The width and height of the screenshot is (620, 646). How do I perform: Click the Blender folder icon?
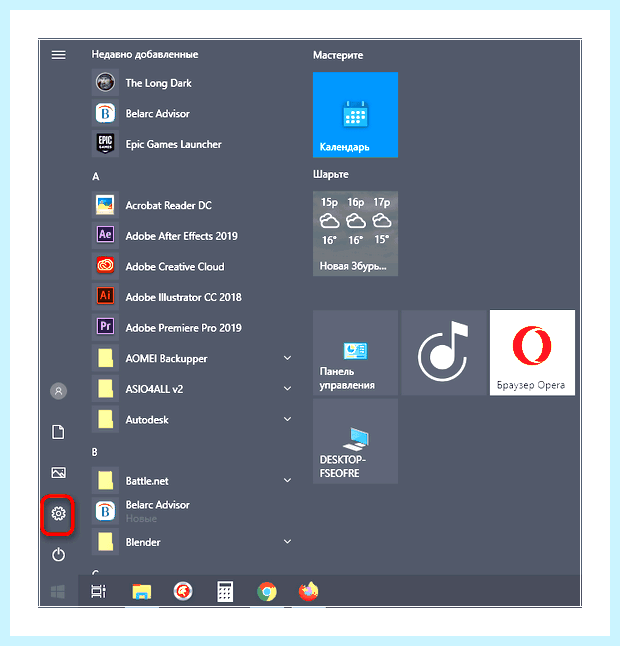(105, 541)
